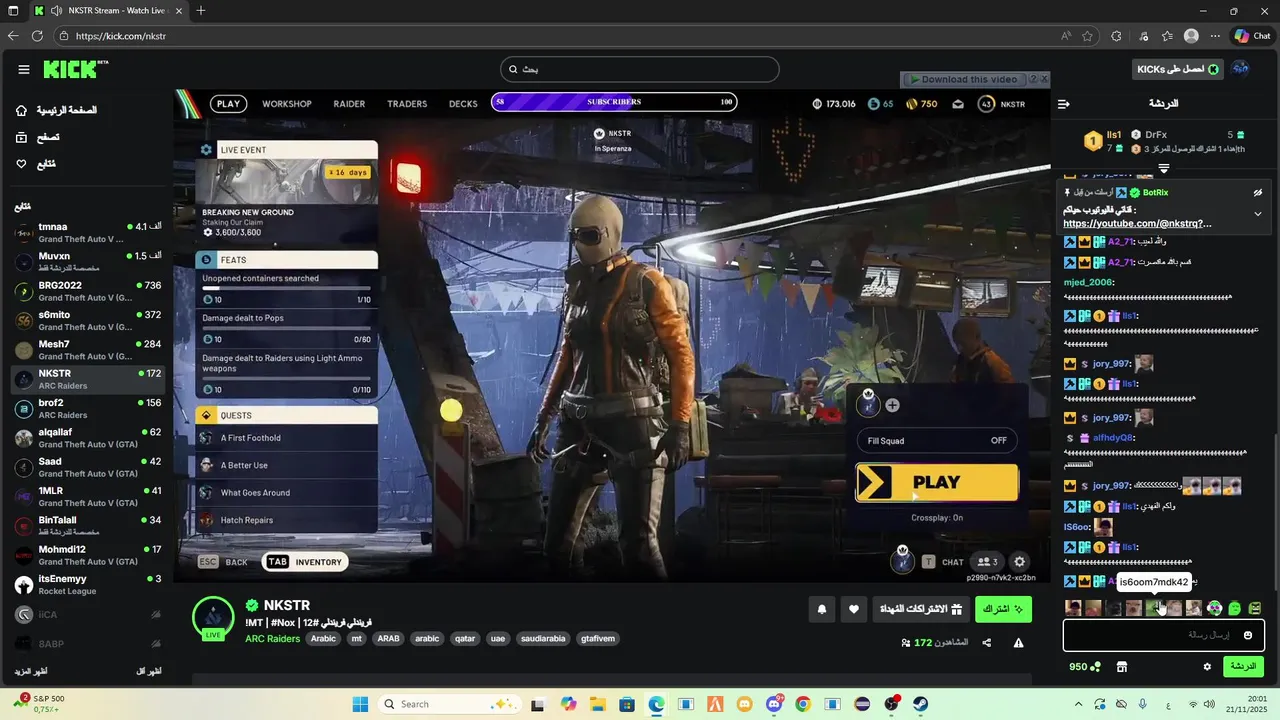Click the gift subscriptions button
1280x720 pixels.
[920, 609]
